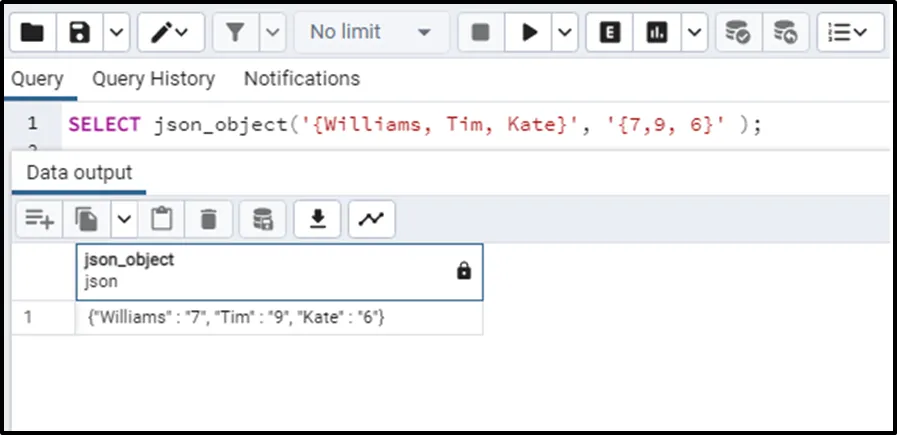Click the graph visualiser button
The width and height of the screenshot is (897, 435).
tap(371, 218)
